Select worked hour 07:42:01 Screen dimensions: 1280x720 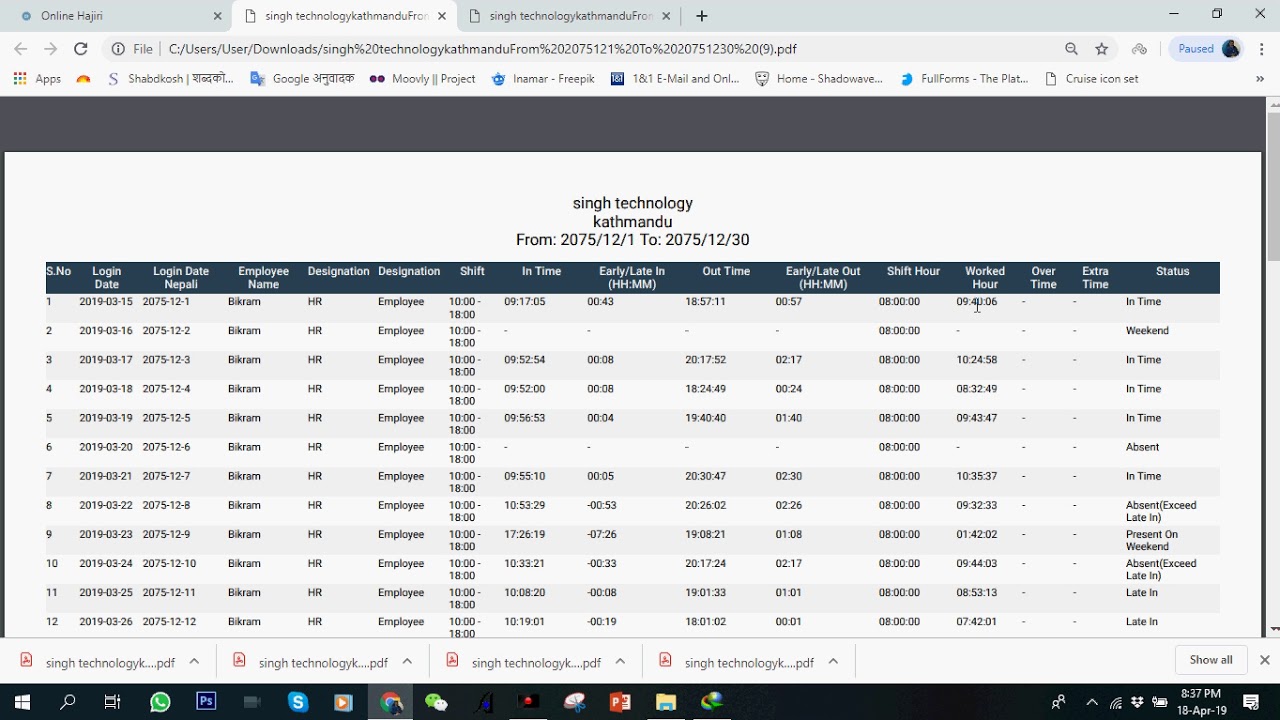click(x=977, y=621)
